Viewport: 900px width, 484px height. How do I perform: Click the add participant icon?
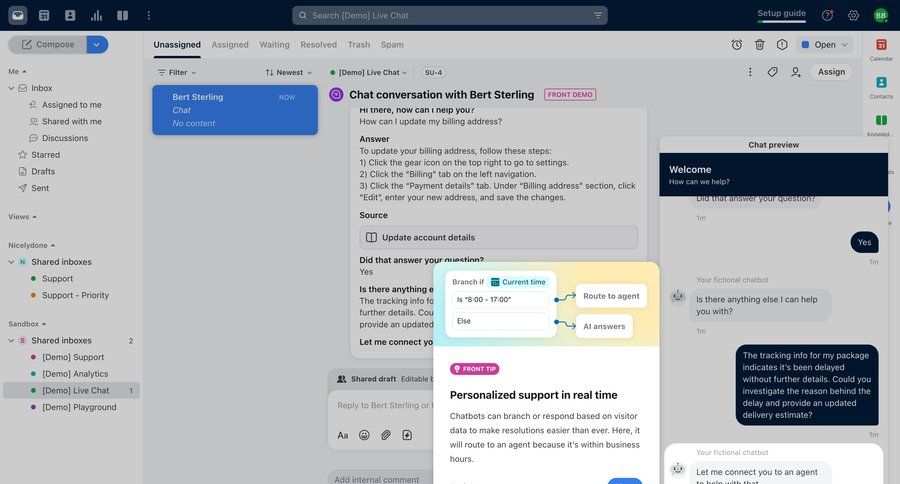tap(796, 72)
